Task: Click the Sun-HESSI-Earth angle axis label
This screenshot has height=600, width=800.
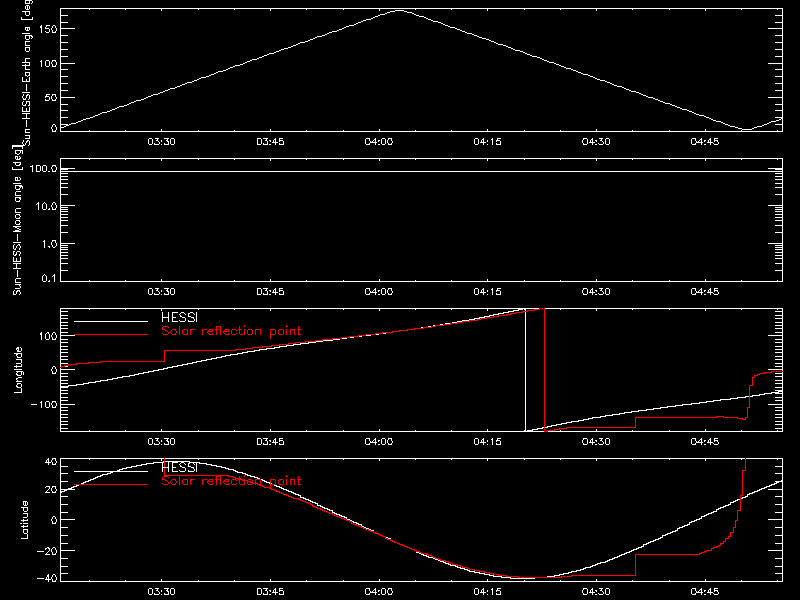Action: tap(28, 73)
